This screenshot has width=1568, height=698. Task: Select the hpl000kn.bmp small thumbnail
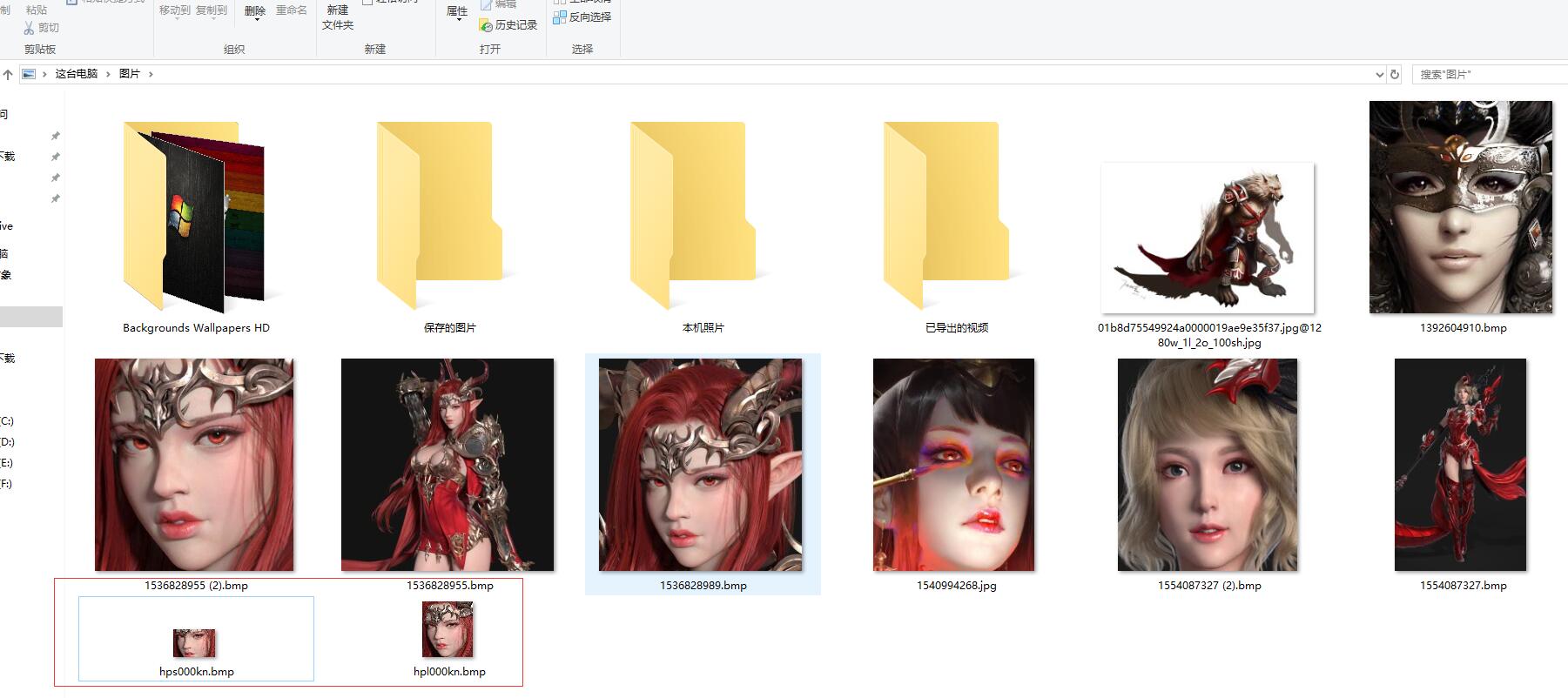(x=448, y=629)
